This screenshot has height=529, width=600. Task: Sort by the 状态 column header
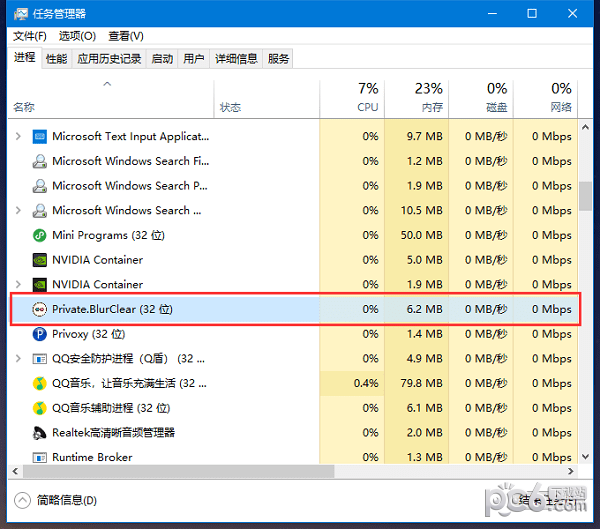(x=267, y=99)
